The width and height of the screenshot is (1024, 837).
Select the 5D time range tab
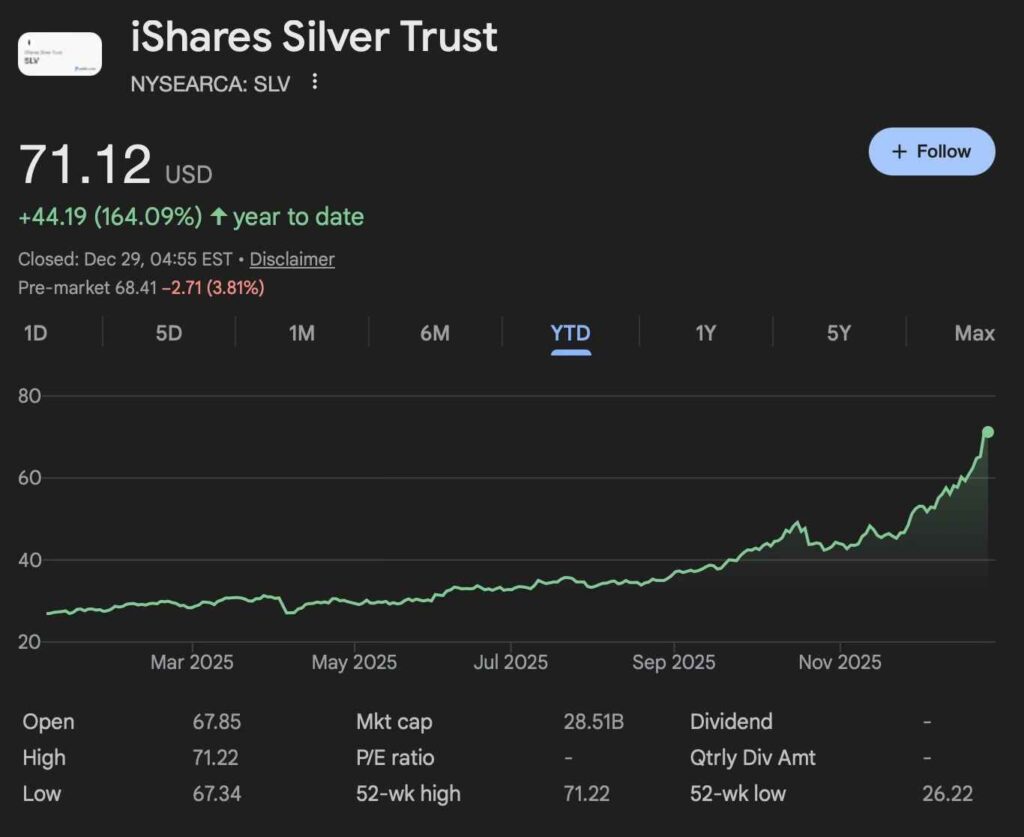click(x=169, y=333)
